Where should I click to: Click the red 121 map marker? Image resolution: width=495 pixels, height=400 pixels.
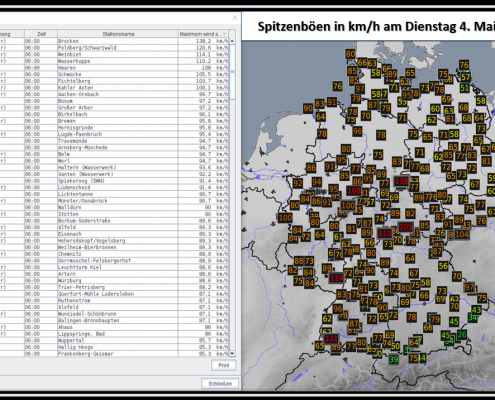(x=331, y=339)
